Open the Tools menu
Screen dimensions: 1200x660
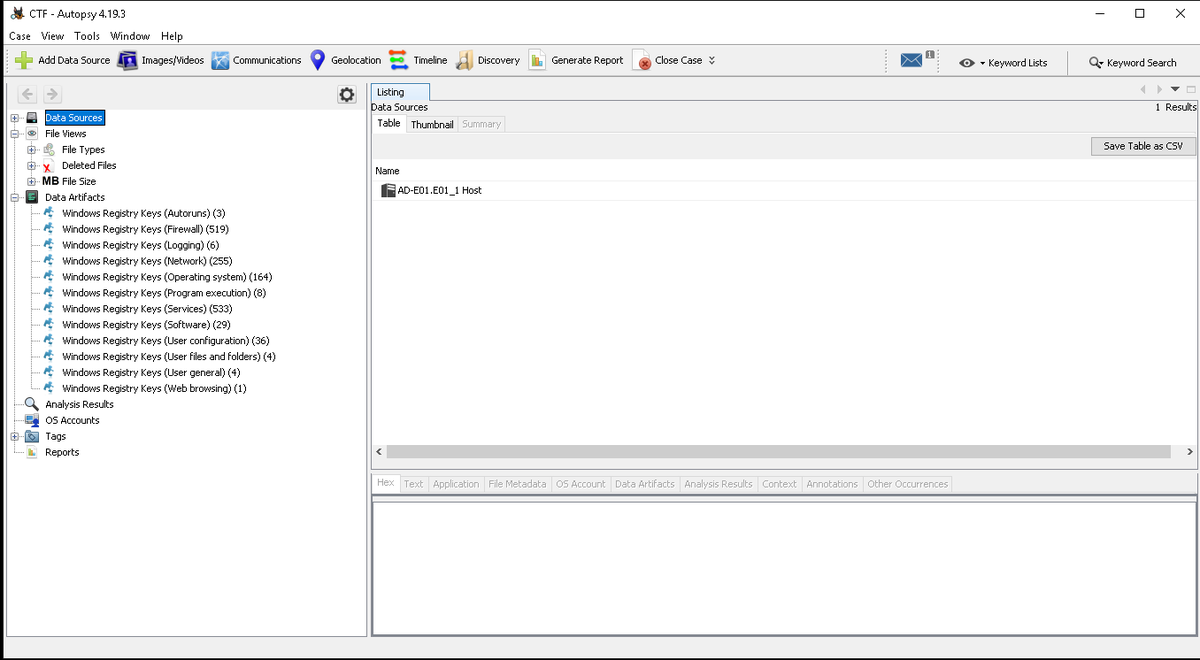tap(87, 36)
